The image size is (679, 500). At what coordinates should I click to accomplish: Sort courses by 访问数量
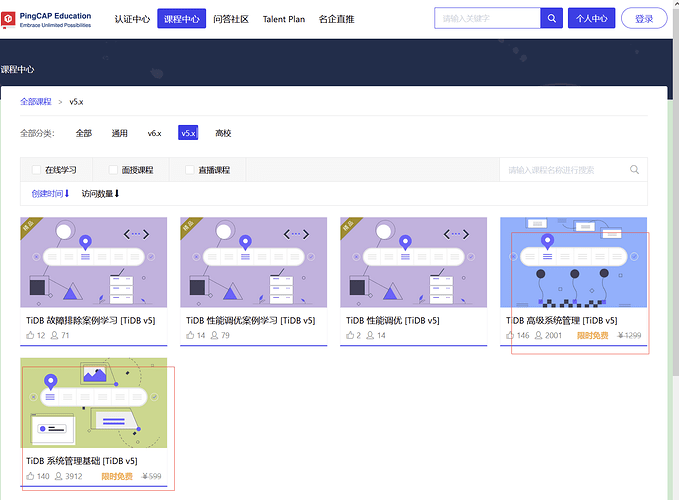pos(100,194)
